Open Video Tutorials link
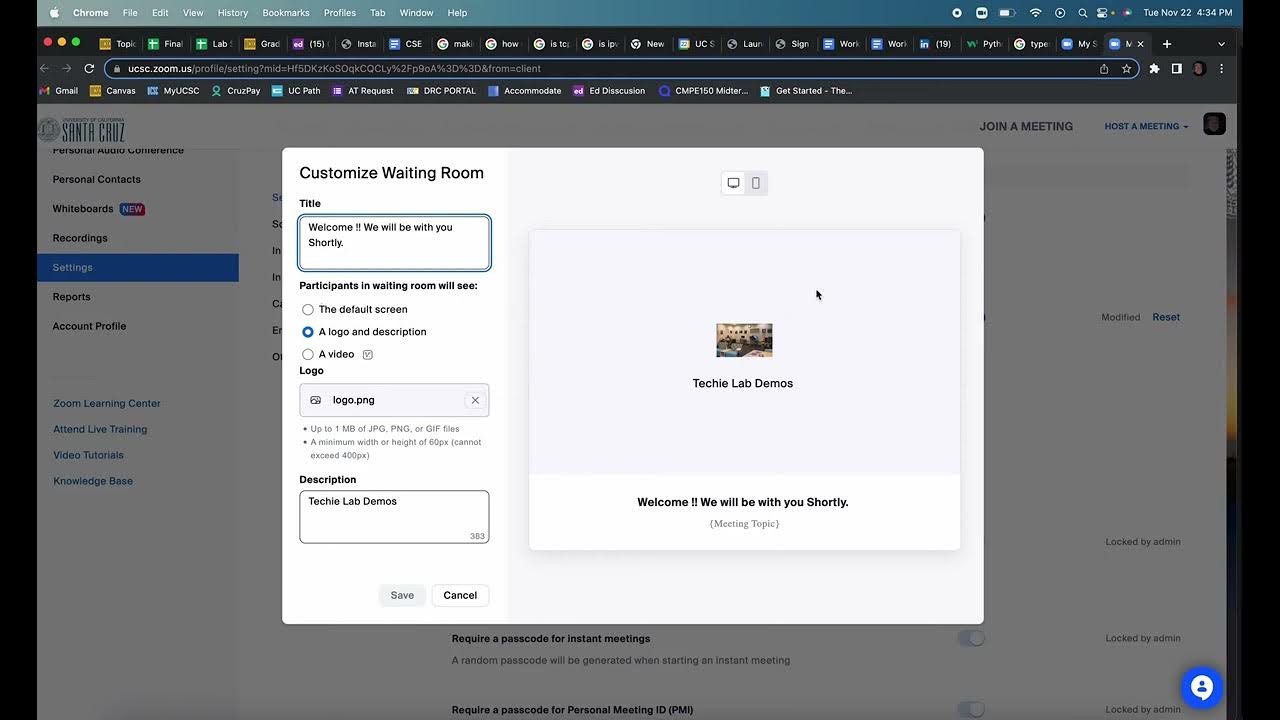 pos(88,456)
